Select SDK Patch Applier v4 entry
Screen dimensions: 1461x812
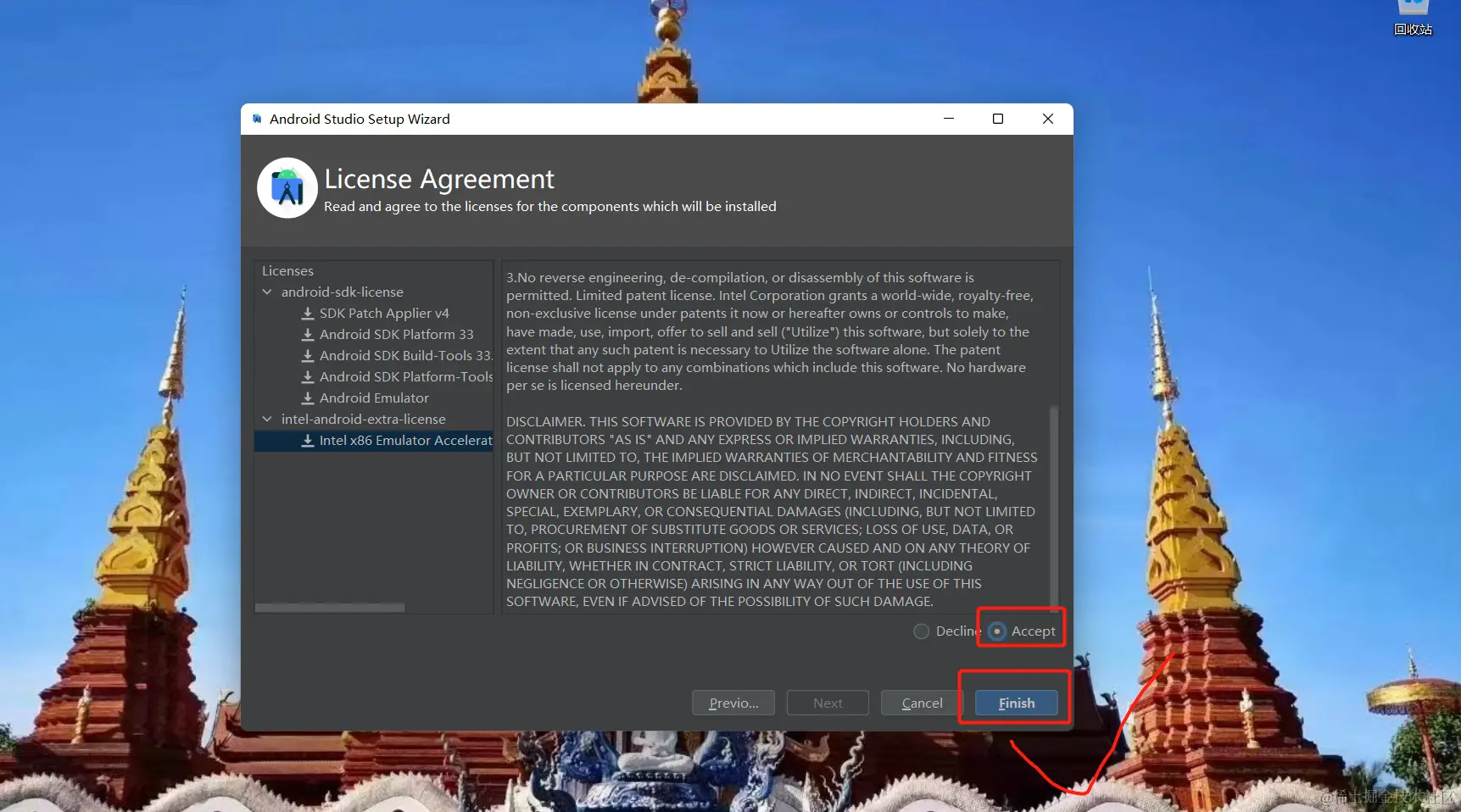(384, 314)
